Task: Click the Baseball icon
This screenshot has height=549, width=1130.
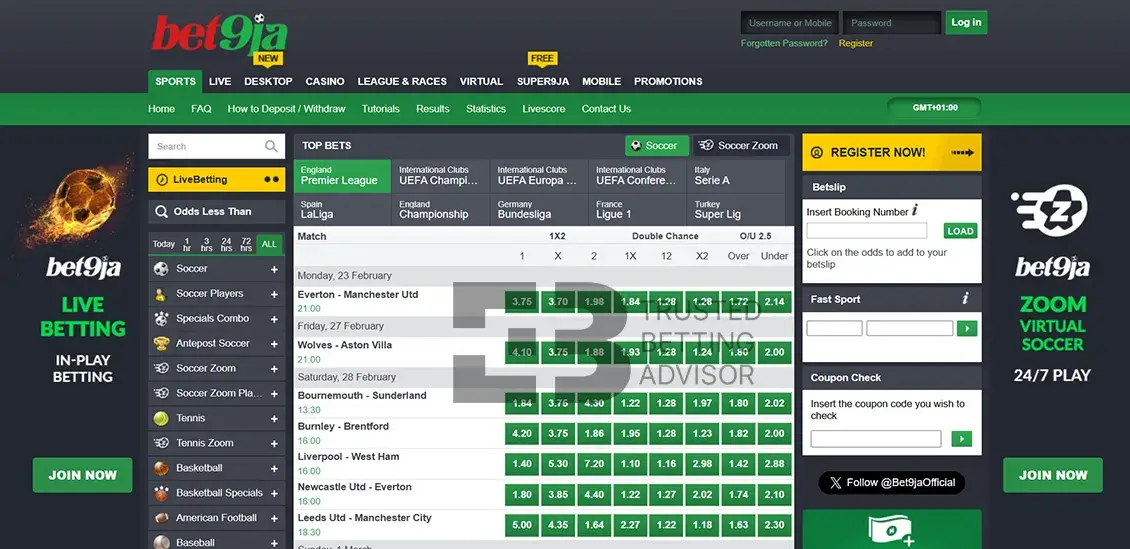Action: point(161,543)
